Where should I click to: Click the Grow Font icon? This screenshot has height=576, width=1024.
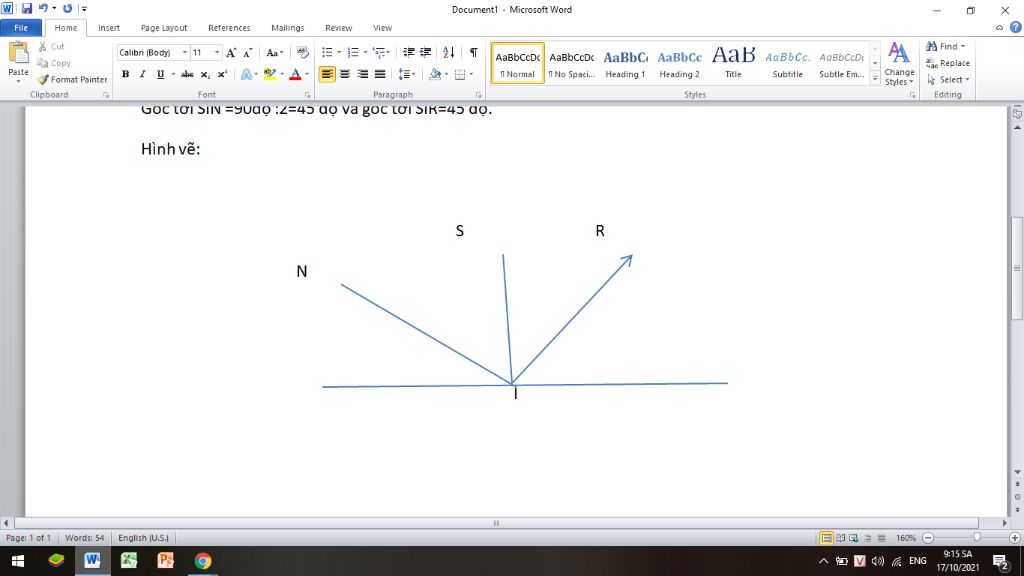point(231,52)
